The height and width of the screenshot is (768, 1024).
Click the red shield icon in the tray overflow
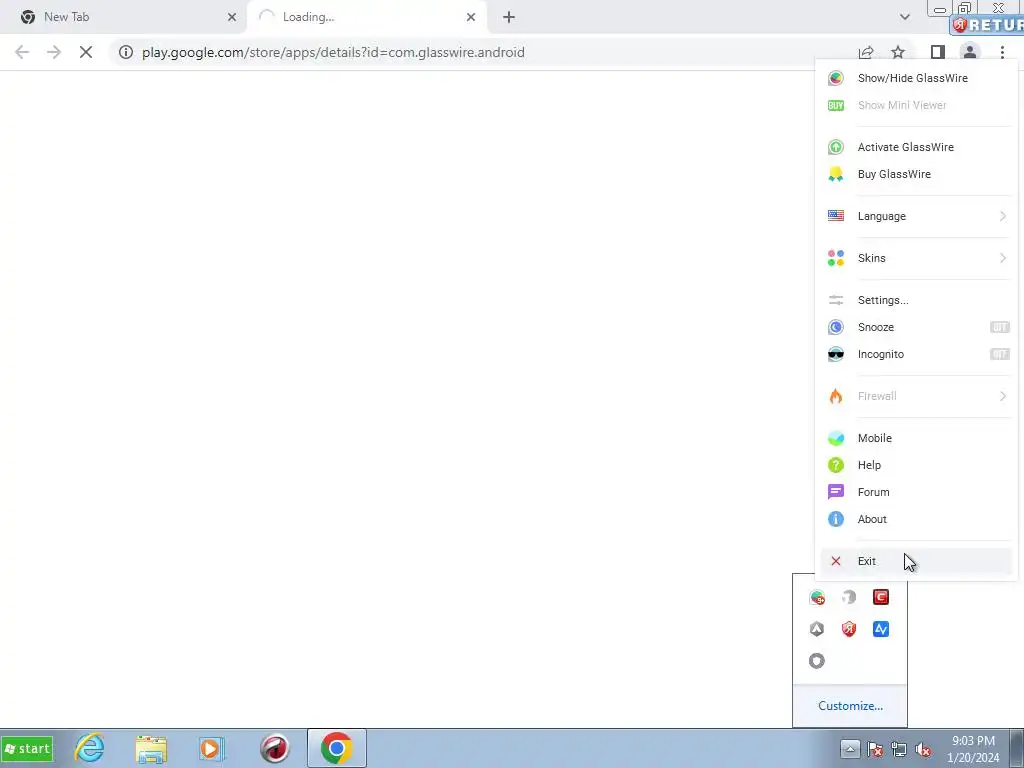click(x=848, y=629)
